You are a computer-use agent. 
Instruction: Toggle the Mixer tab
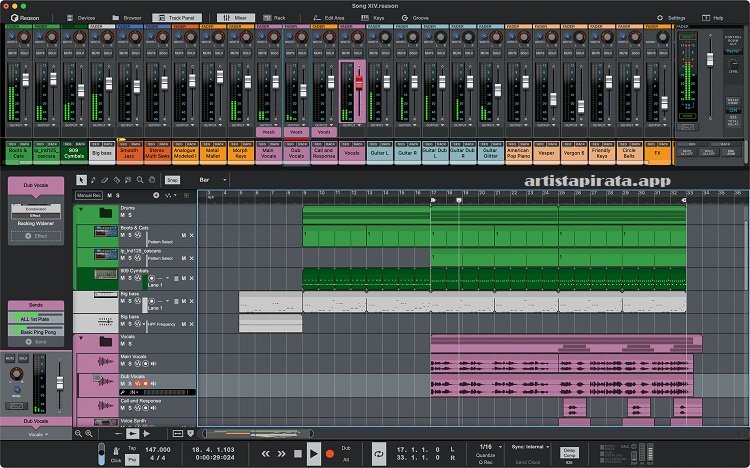tap(235, 18)
